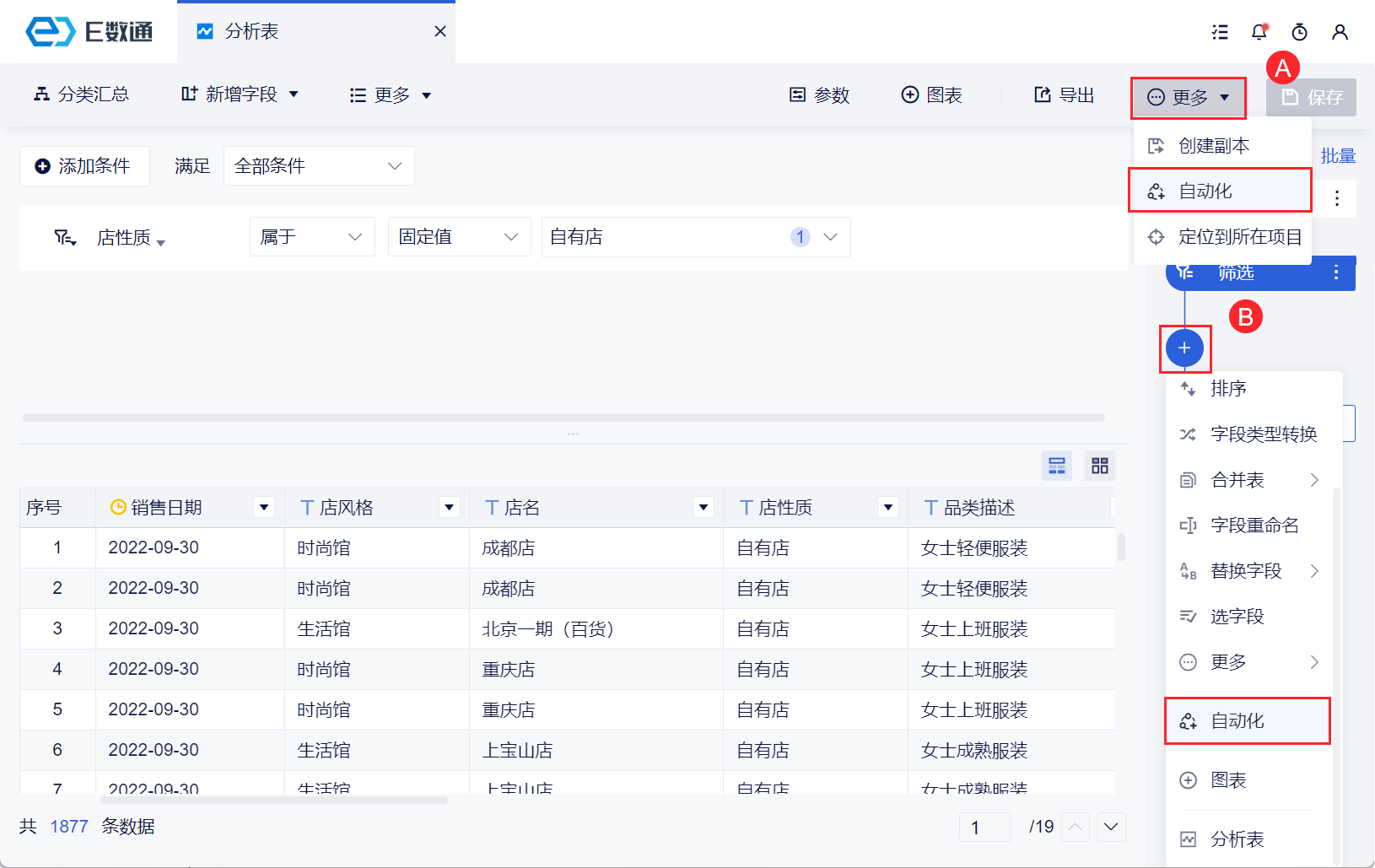This screenshot has width=1375, height=868.
Task: Open the 全部条件 dropdown
Action: pos(319,166)
